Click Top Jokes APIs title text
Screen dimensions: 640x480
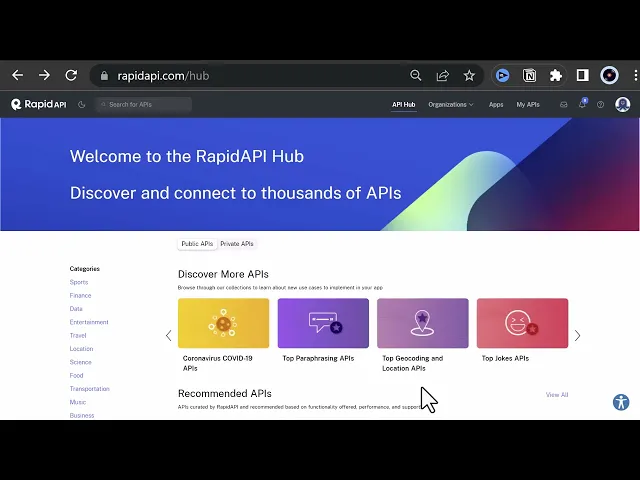tap(505, 358)
